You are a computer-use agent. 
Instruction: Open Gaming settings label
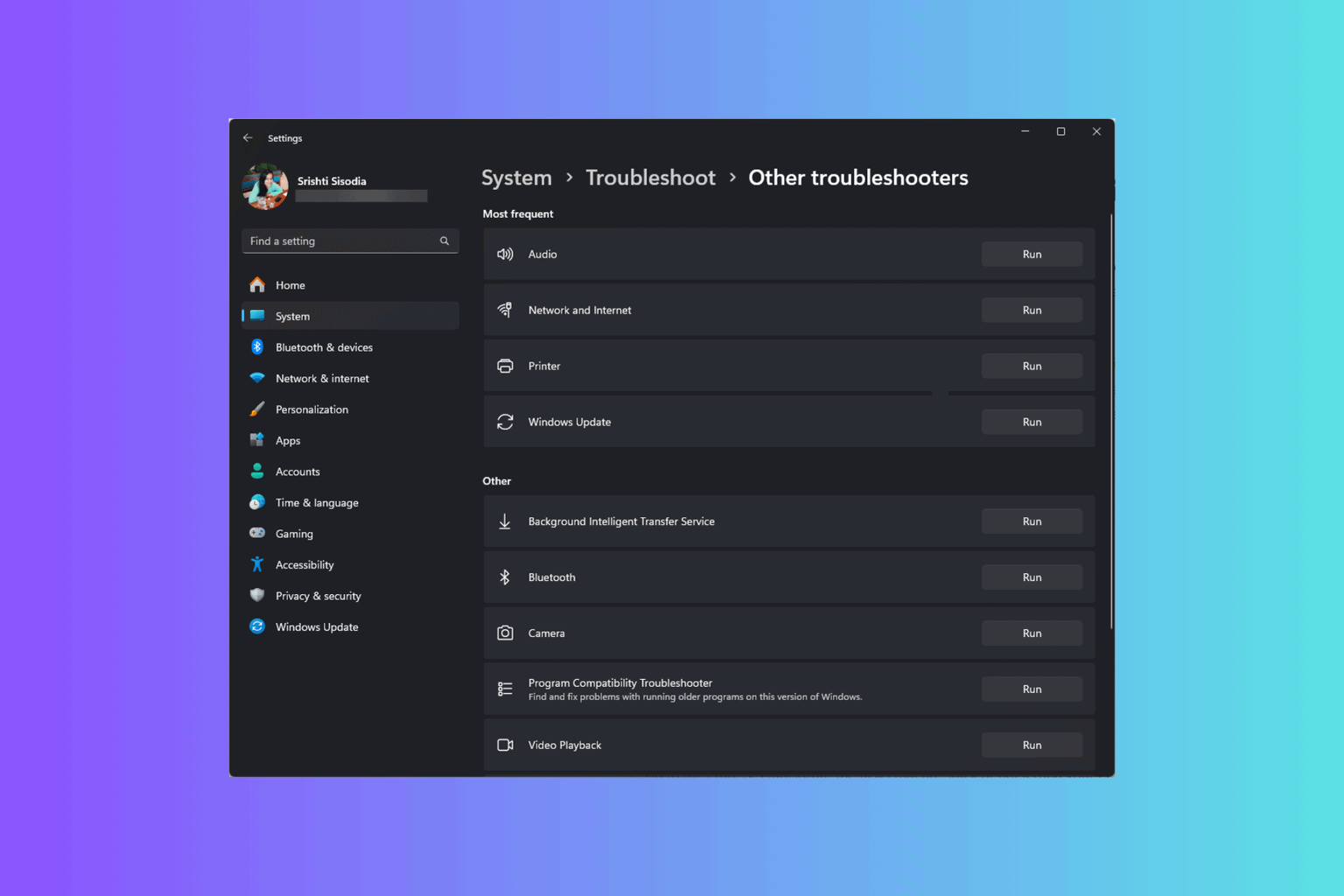[294, 534]
